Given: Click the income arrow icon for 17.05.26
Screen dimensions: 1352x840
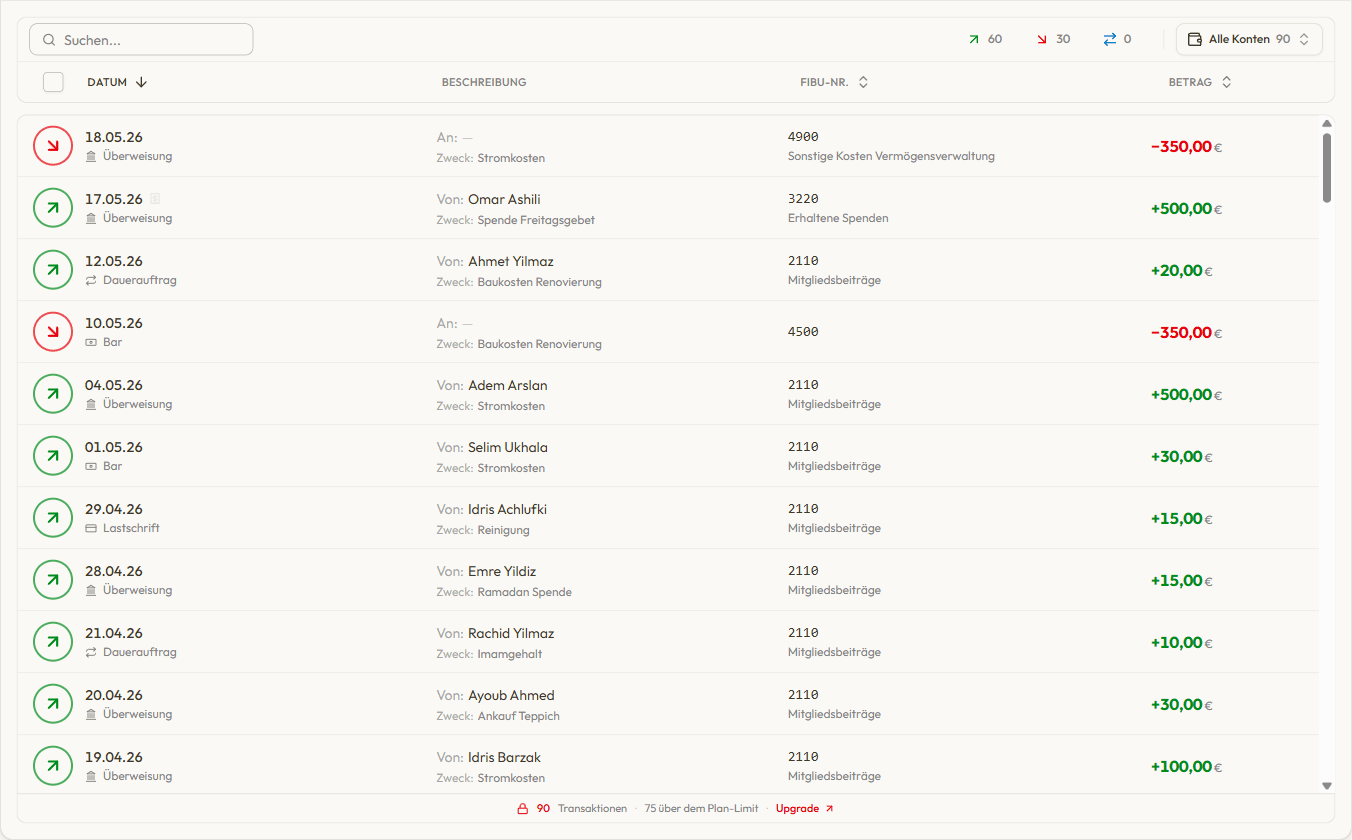Looking at the screenshot, I should [53, 208].
